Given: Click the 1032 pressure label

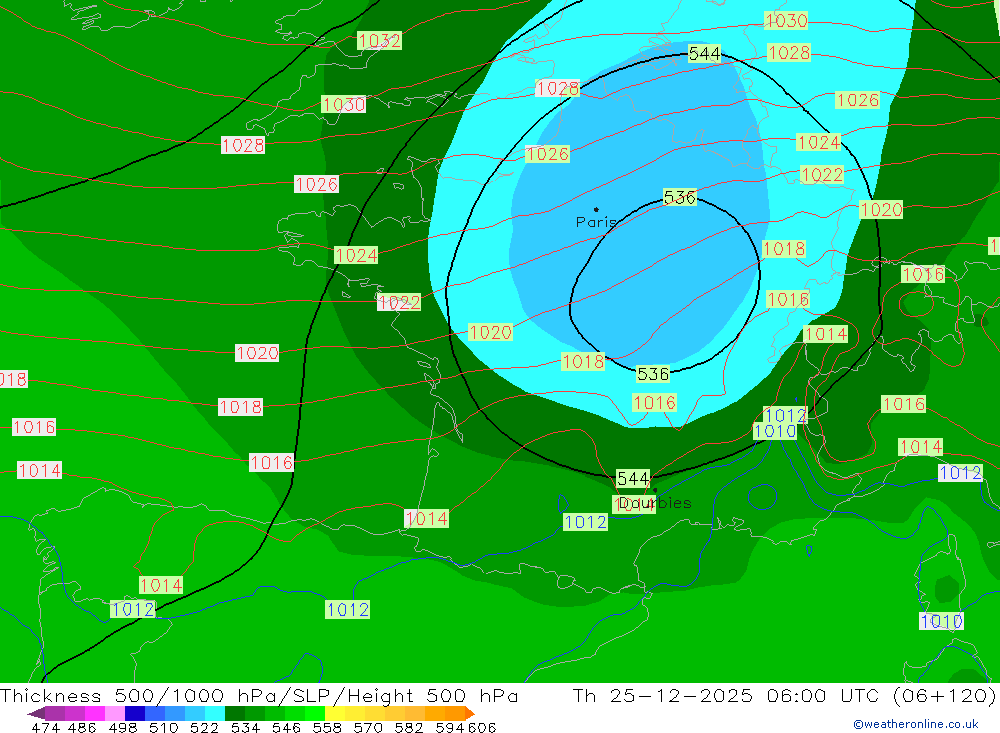Looking at the screenshot, I should (x=379, y=41).
